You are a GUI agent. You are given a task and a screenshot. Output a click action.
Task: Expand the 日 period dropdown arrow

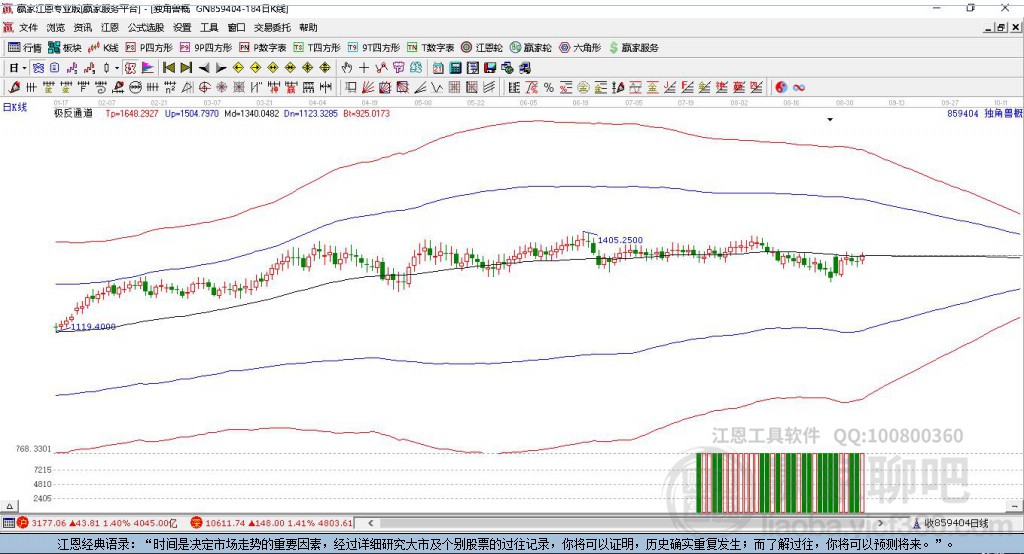[24, 68]
